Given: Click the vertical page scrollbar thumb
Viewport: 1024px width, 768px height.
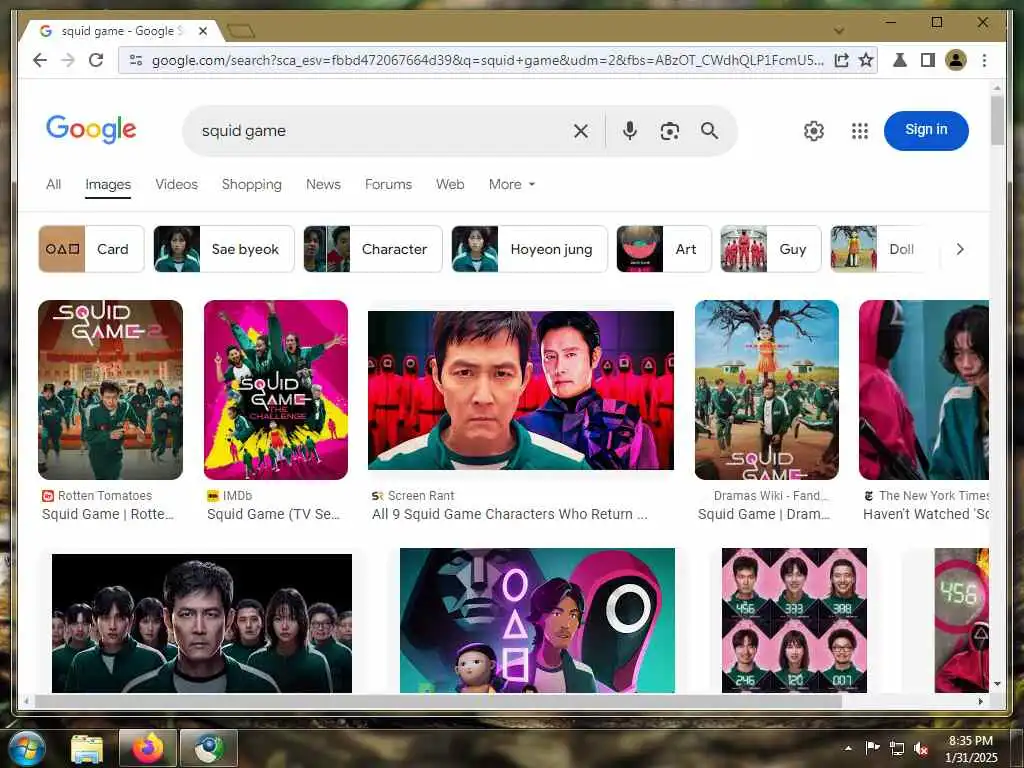Looking at the screenshot, I should (997, 120).
